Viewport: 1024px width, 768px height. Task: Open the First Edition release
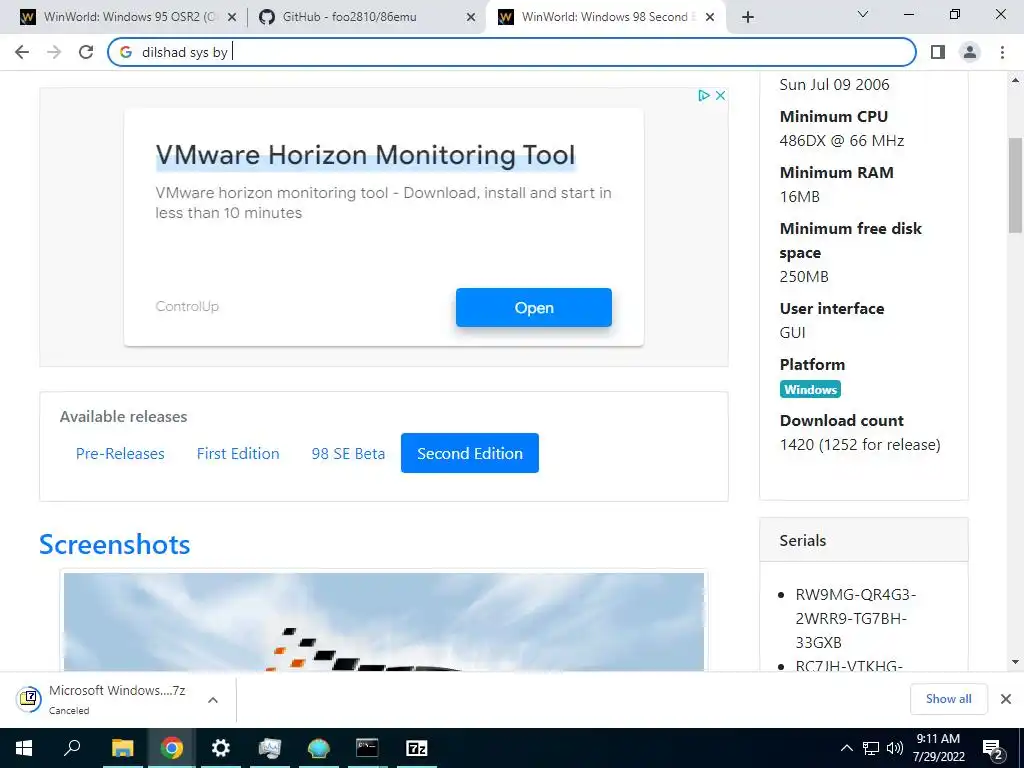[x=238, y=453]
